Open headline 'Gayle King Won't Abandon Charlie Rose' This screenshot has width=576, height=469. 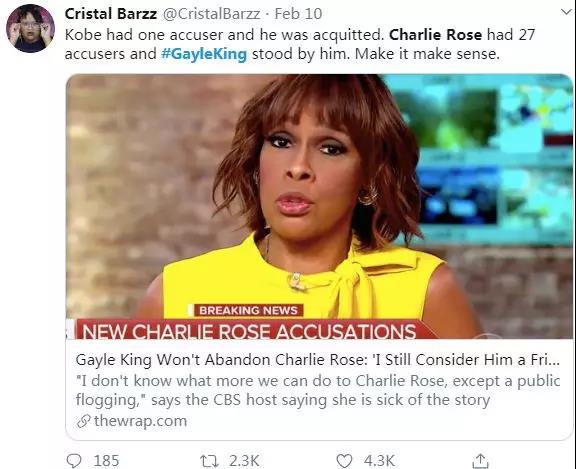[317, 360]
